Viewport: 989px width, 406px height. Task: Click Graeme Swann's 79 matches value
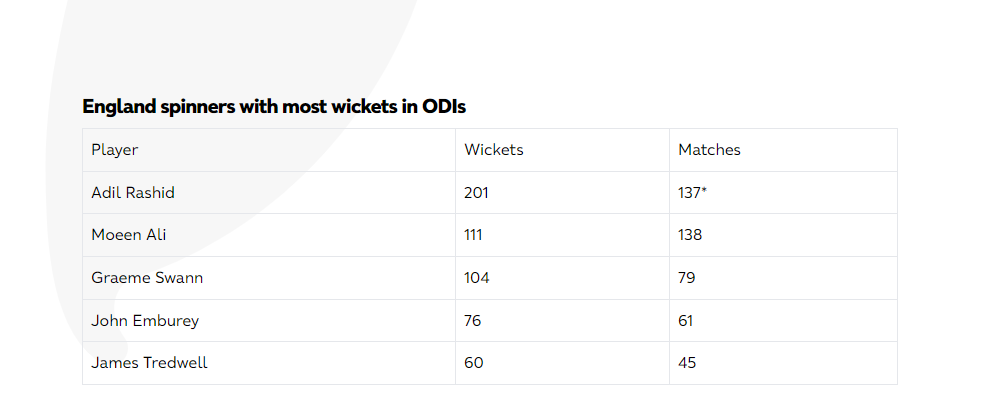coord(687,278)
